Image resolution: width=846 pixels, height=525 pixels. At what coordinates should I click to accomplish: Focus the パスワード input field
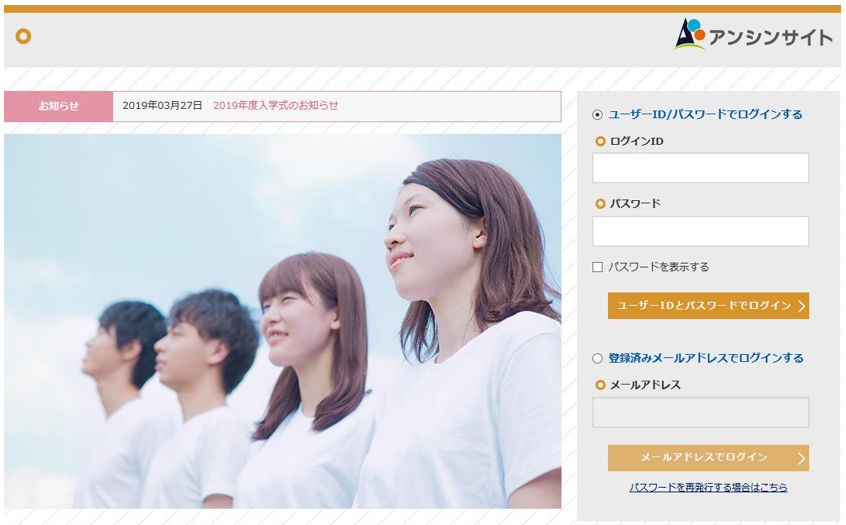point(700,231)
